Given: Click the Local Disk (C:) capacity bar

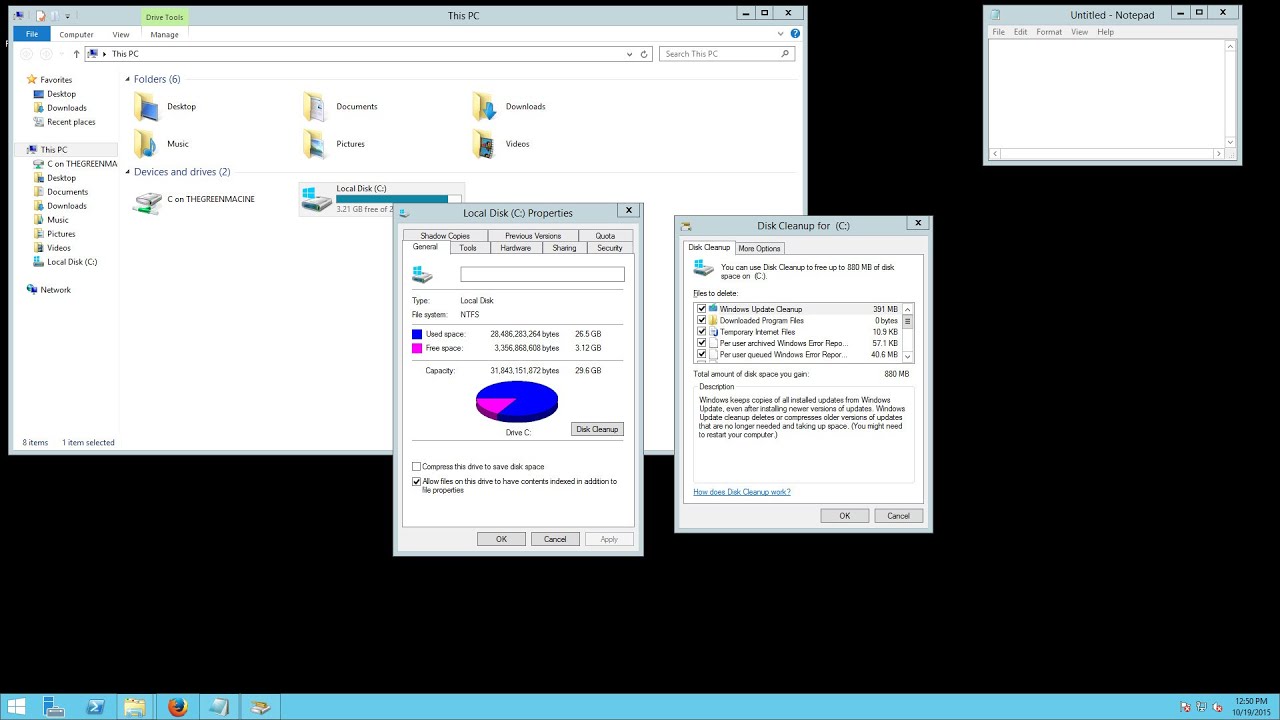Looking at the screenshot, I should point(398,199).
